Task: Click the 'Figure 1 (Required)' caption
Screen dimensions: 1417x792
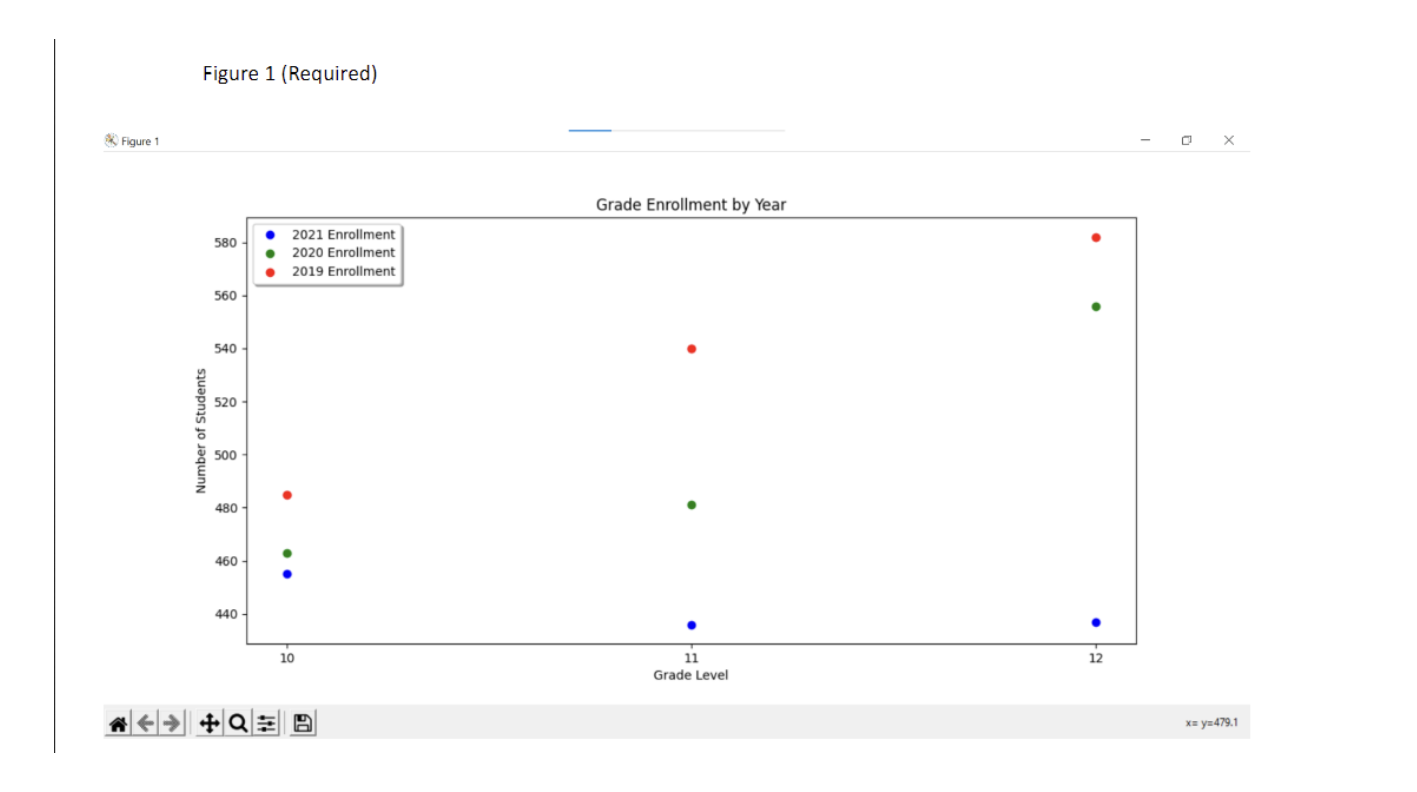Action: pyautogui.click(x=290, y=74)
